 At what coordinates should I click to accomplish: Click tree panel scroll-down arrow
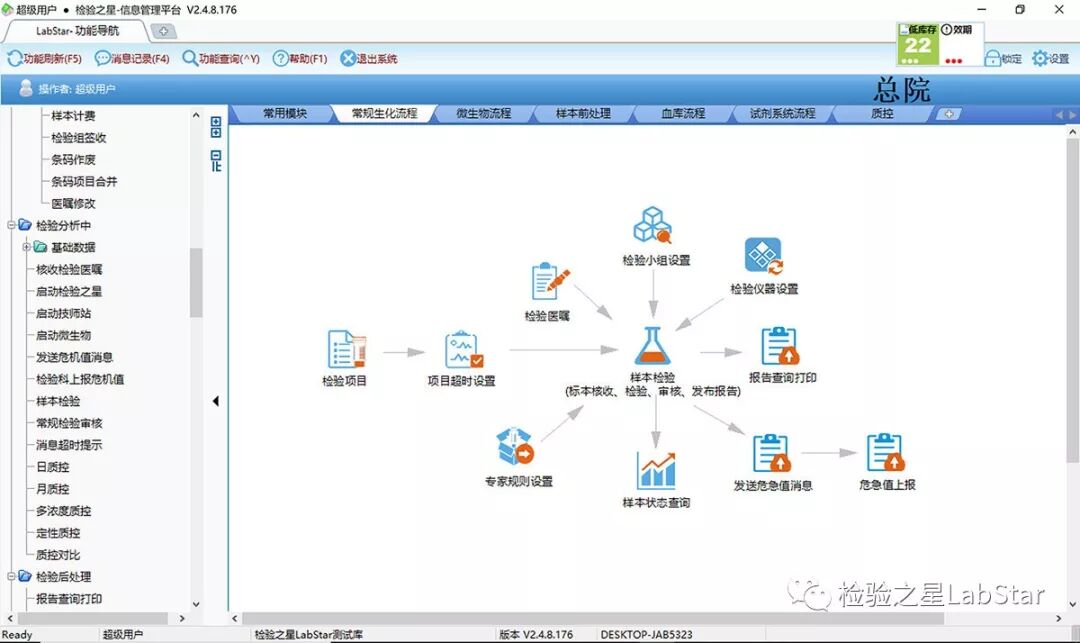(196, 604)
